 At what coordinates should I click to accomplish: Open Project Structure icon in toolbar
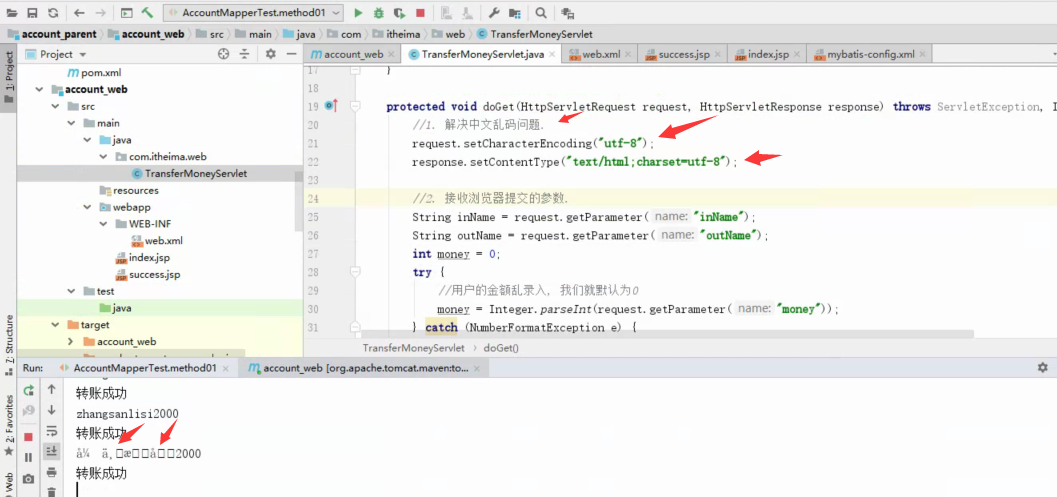515,13
